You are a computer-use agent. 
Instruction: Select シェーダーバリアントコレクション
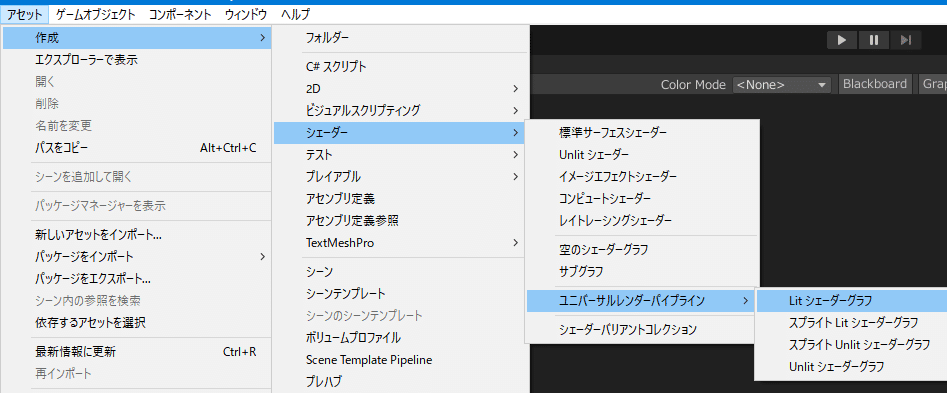pos(641,329)
